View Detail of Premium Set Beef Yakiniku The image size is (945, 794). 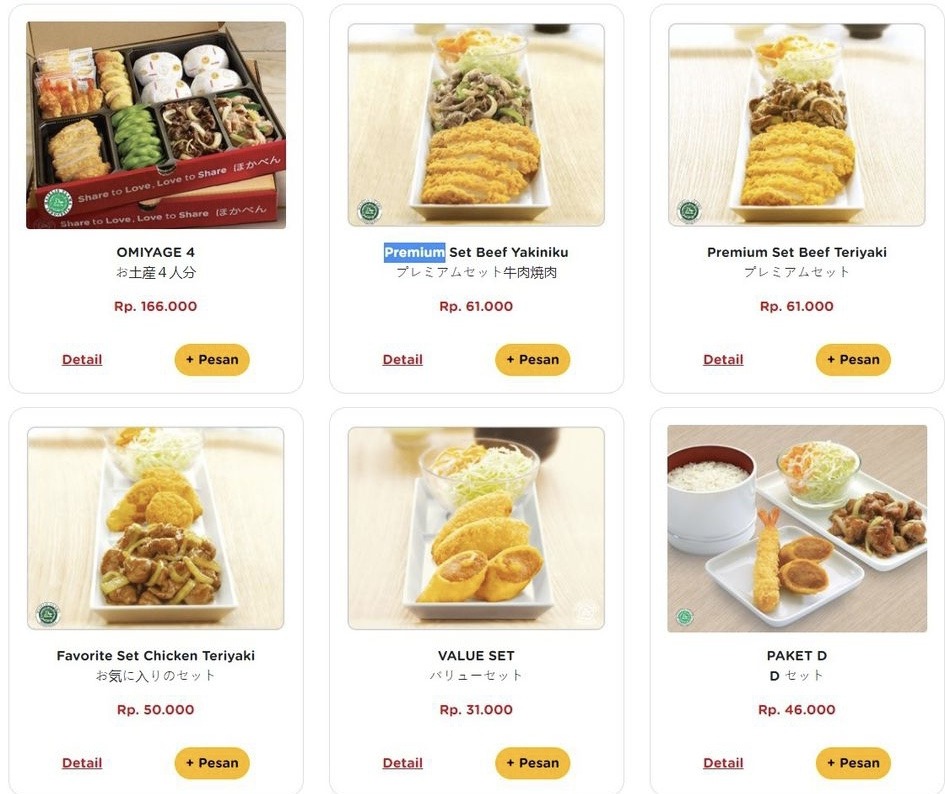(x=403, y=360)
